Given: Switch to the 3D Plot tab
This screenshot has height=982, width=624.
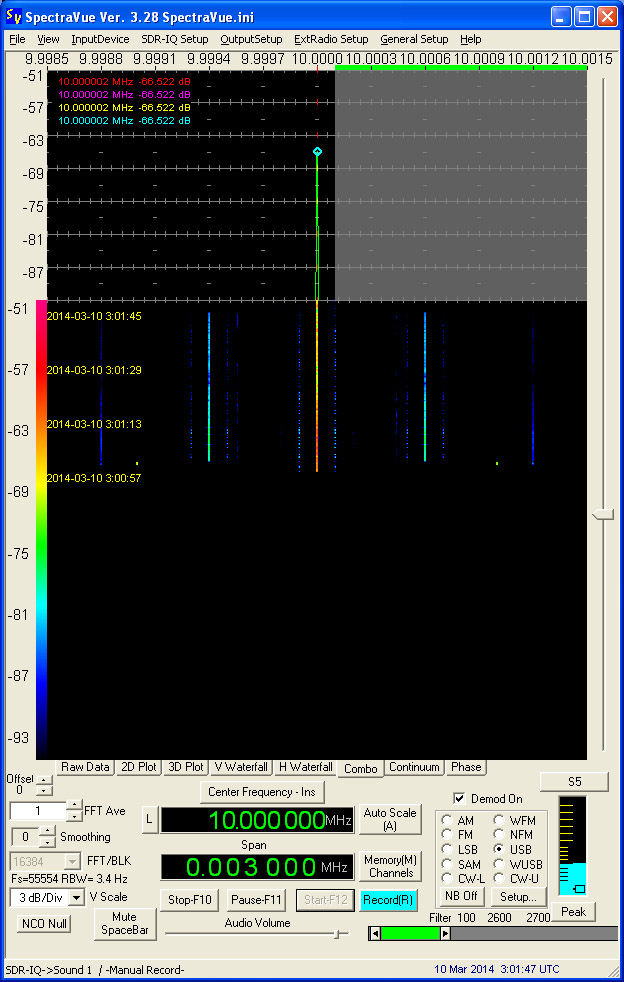Looking at the screenshot, I should (186, 767).
